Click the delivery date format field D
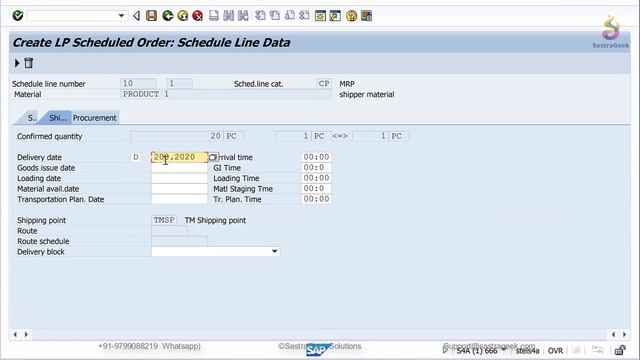Screen dimensions: 640x360 (136, 157)
